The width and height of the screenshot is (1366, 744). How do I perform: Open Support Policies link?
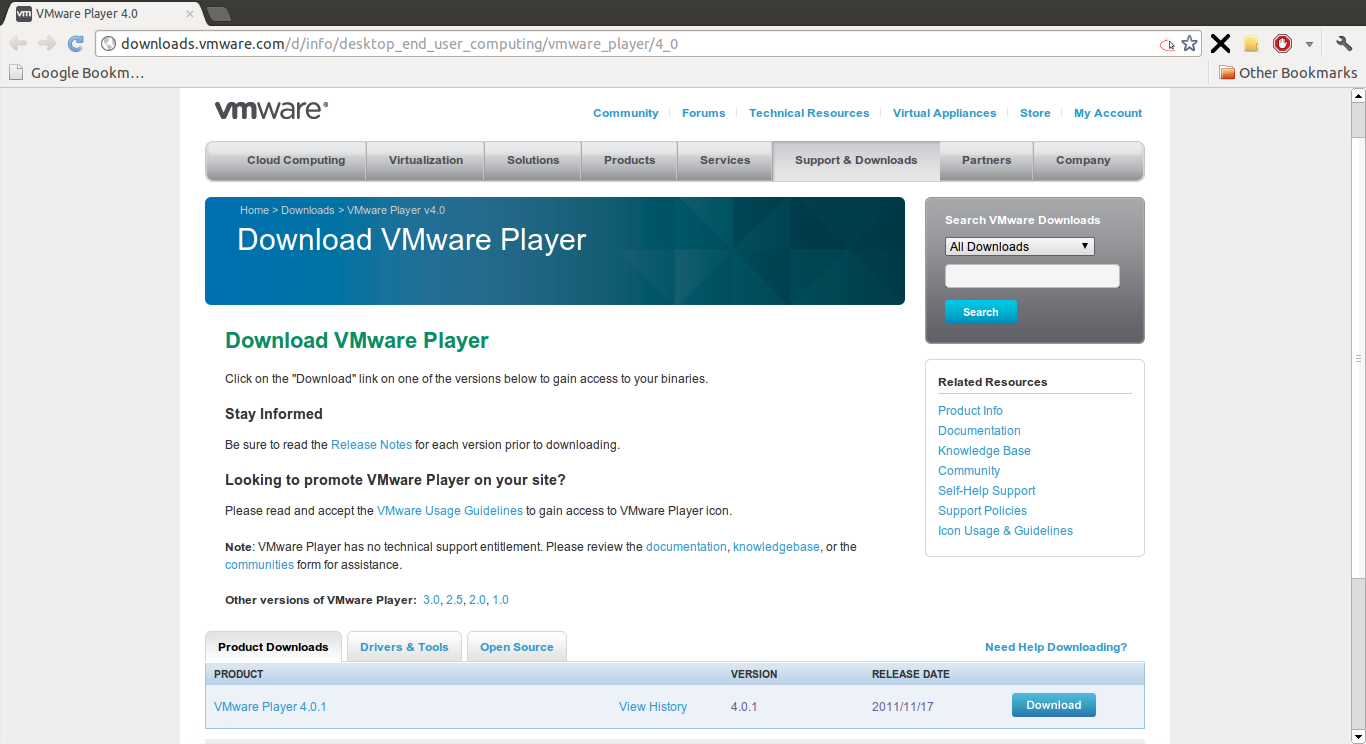982,511
